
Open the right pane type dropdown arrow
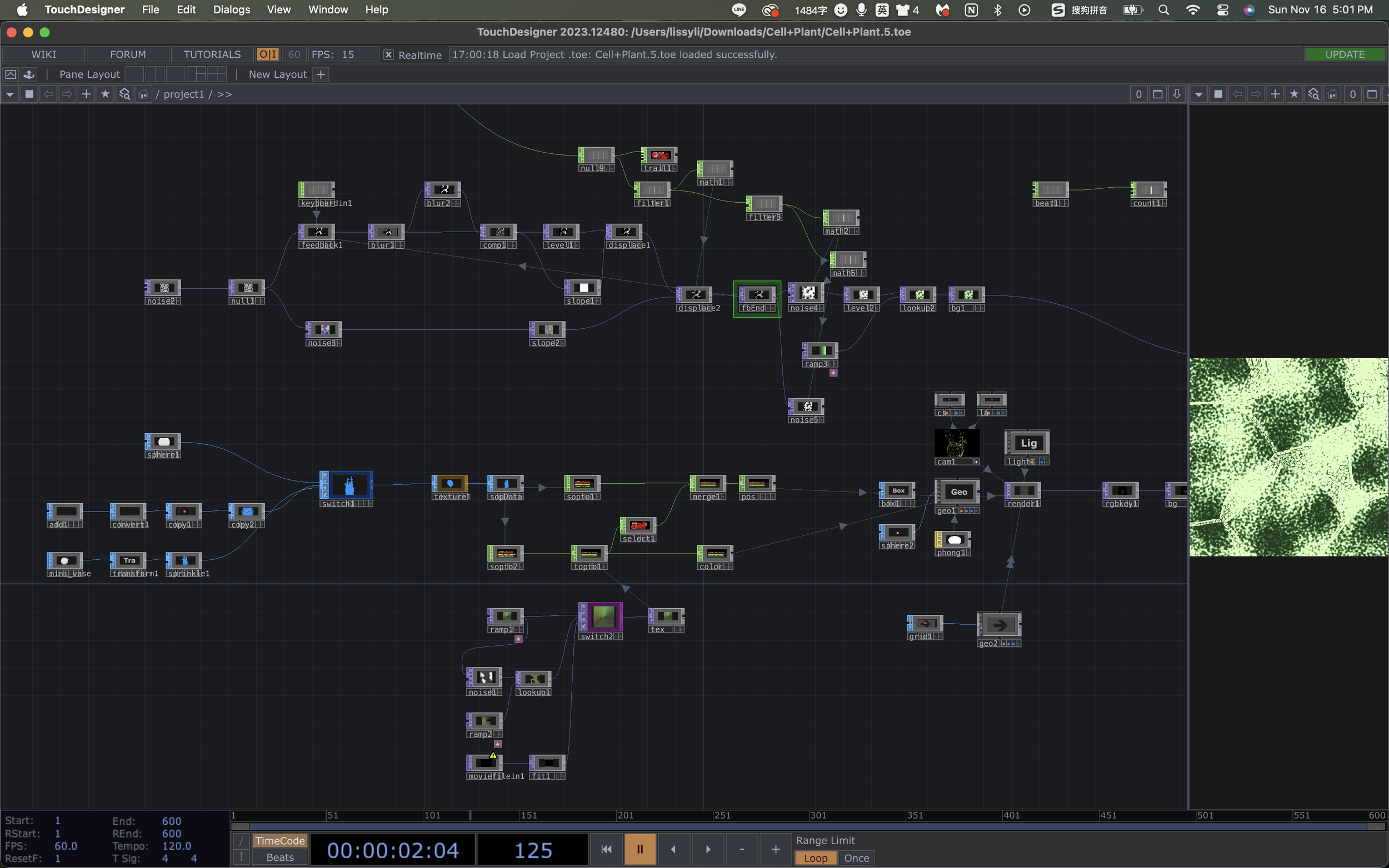[x=1198, y=94]
